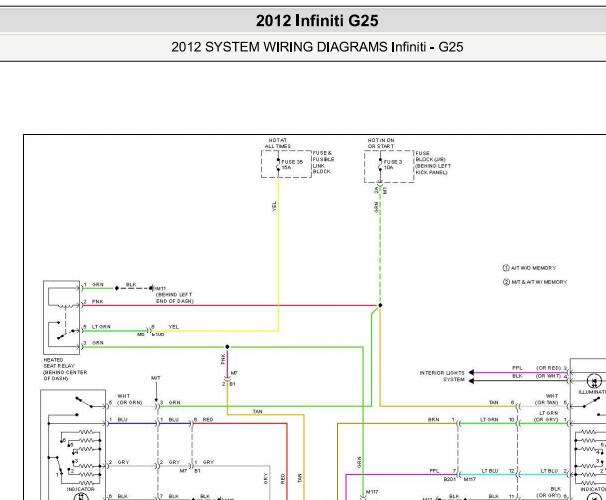Click the 'INTERIOR LIGHTS SYSTEM' reference label
This screenshot has height=500, width=606.
coord(442,376)
